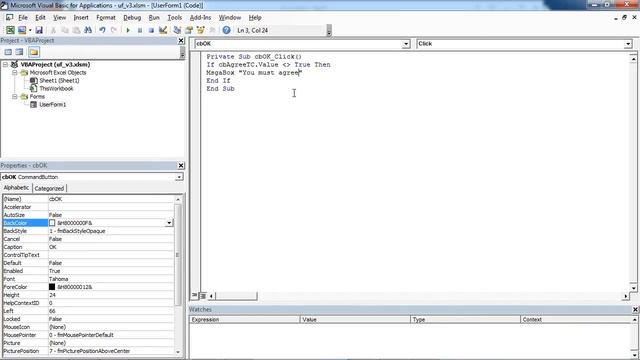Run the macro with the green play icon
Viewport: 640px width, 360px height.
pos(128,30)
